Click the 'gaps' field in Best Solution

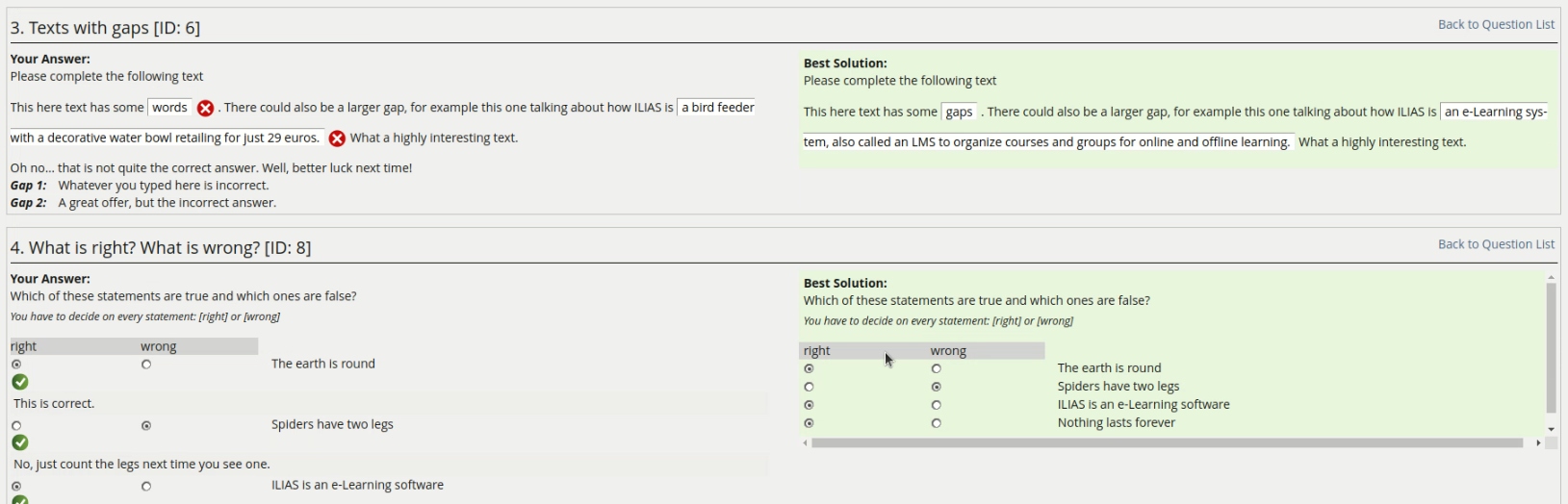click(959, 113)
